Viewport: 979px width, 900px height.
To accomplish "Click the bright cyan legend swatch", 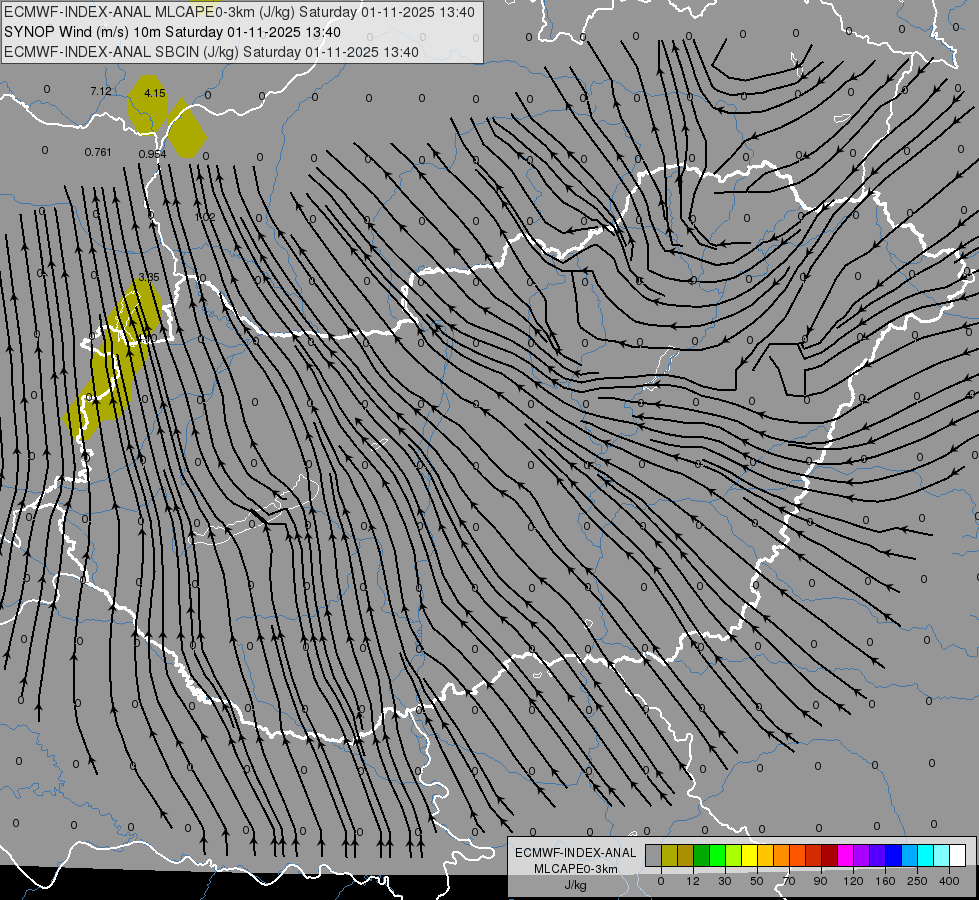I will (x=927, y=855).
